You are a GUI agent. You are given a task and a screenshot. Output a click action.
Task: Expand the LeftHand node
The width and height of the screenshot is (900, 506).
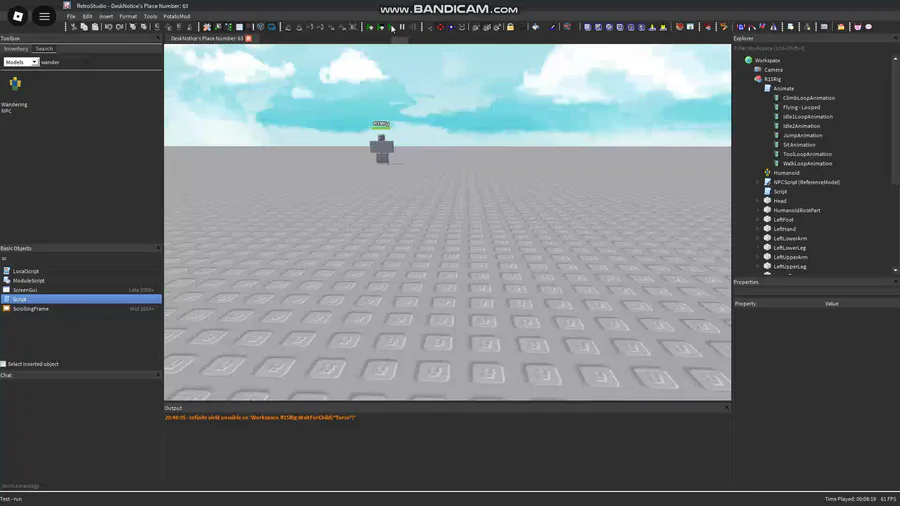point(758,229)
